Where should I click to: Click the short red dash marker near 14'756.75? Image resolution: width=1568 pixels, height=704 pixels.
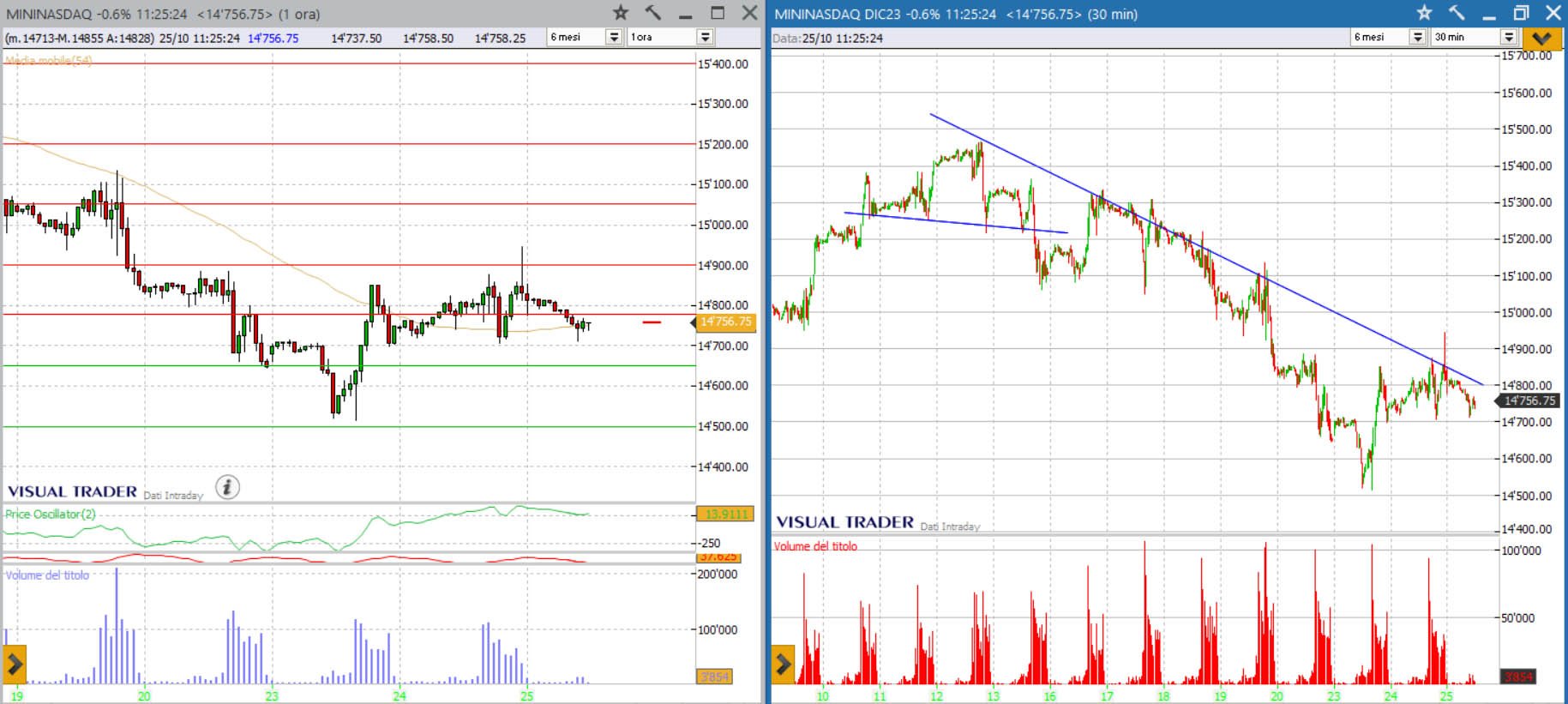tap(652, 322)
